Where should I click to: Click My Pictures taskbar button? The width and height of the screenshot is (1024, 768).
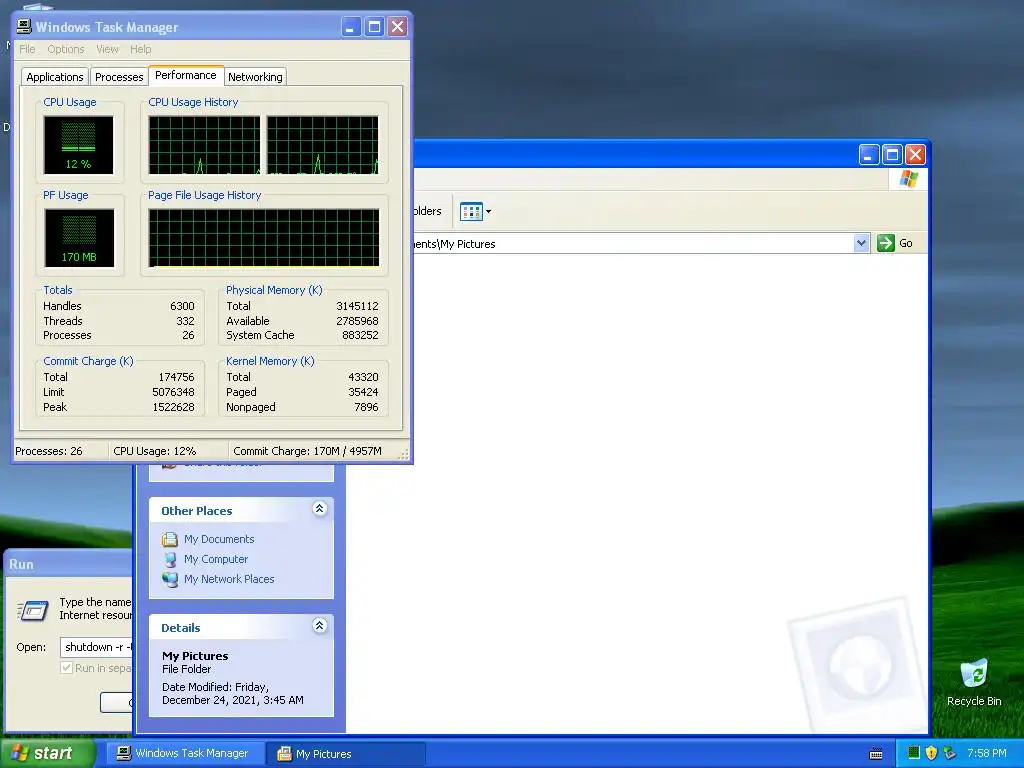click(x=346, y=754)
